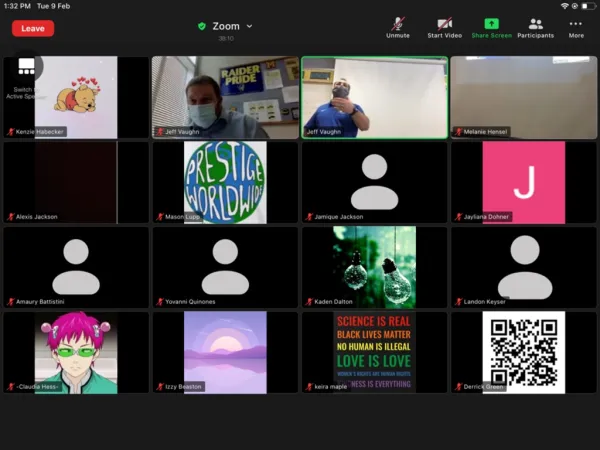Start Video camera toggle

(444, 26)
